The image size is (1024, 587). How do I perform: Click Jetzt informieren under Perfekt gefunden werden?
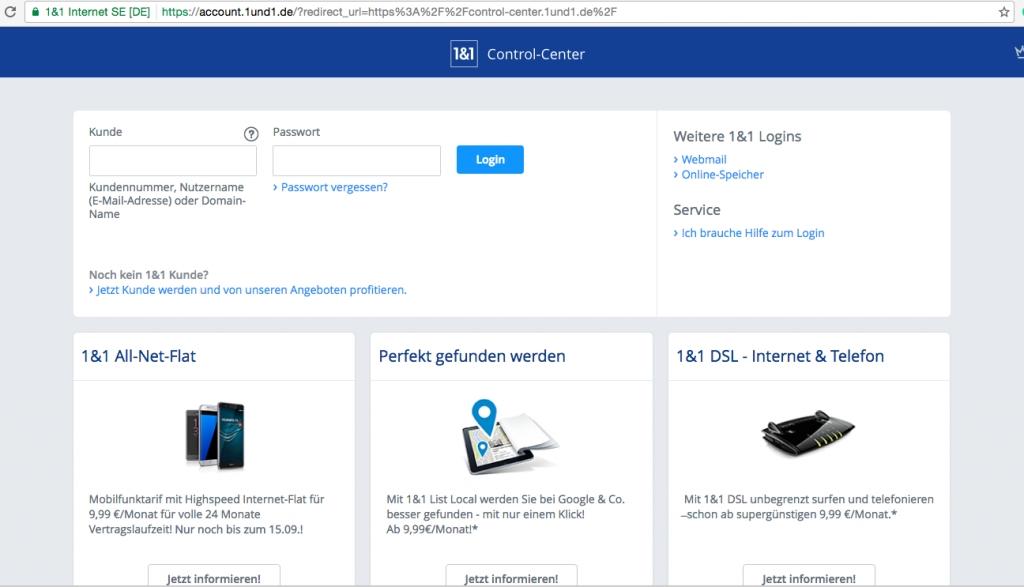511,577
